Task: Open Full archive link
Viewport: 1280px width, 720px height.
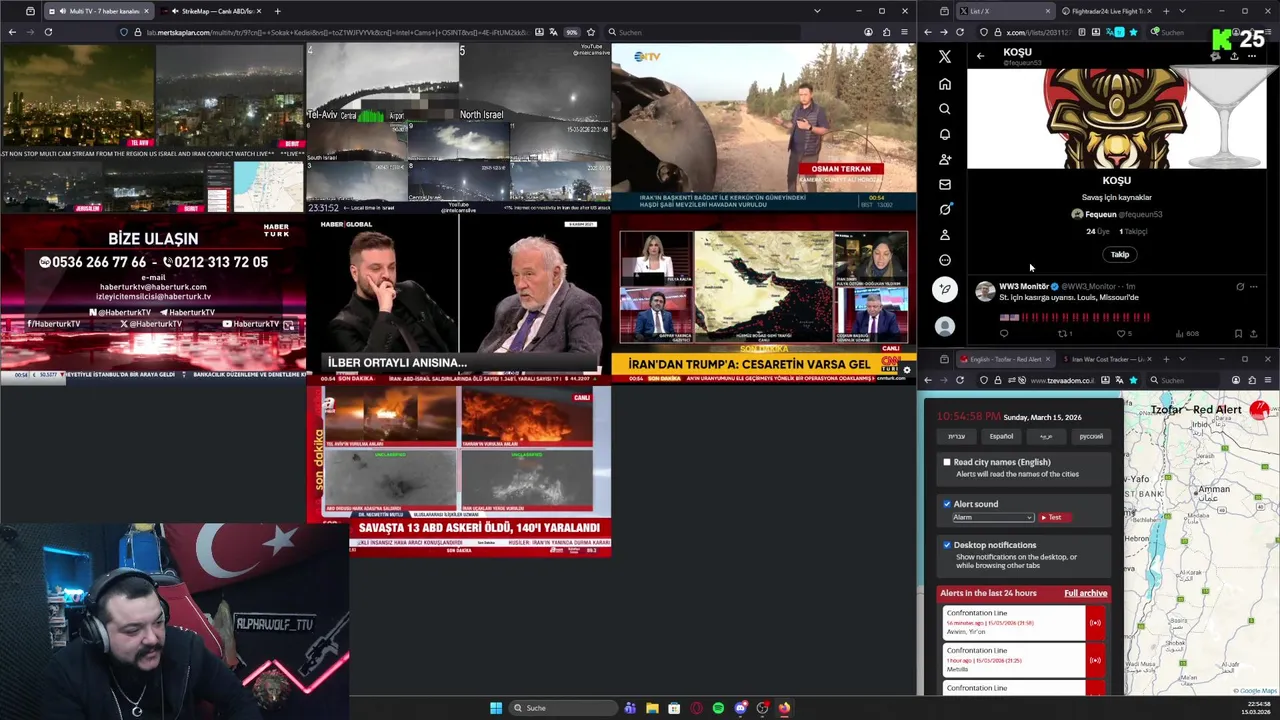Action: tap(1085, 593)
